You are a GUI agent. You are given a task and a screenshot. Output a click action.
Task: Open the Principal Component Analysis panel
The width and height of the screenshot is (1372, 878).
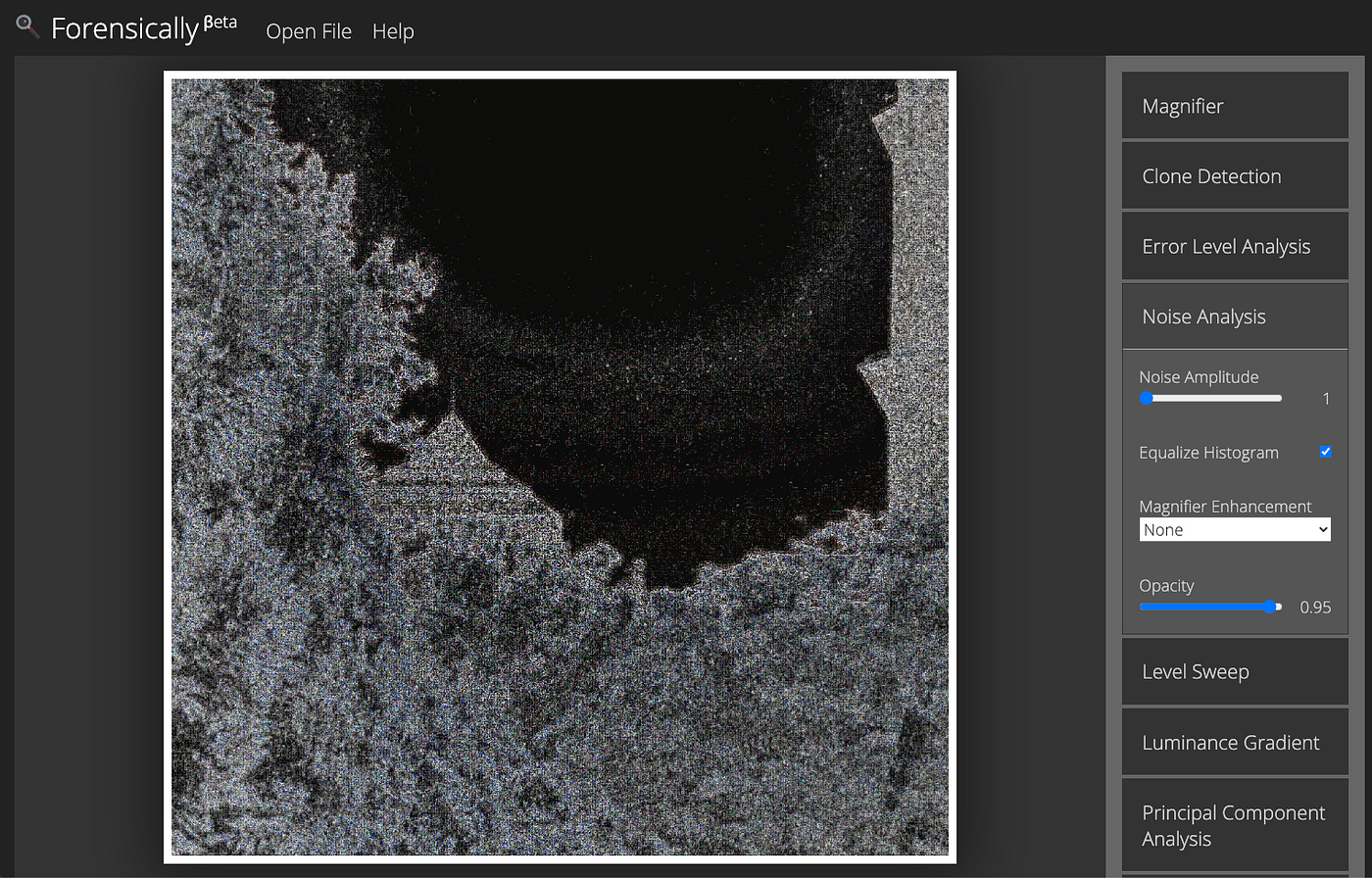pos(1234,824)
